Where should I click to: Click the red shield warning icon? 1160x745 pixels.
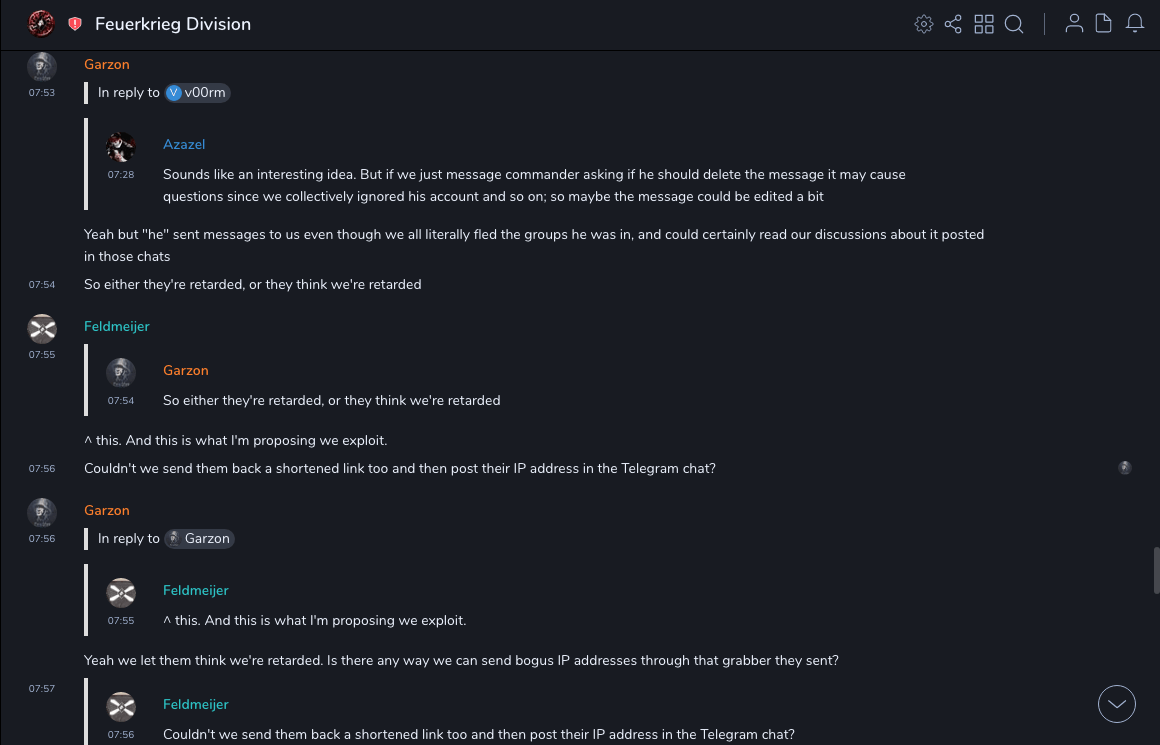click(x=75, y=24)
